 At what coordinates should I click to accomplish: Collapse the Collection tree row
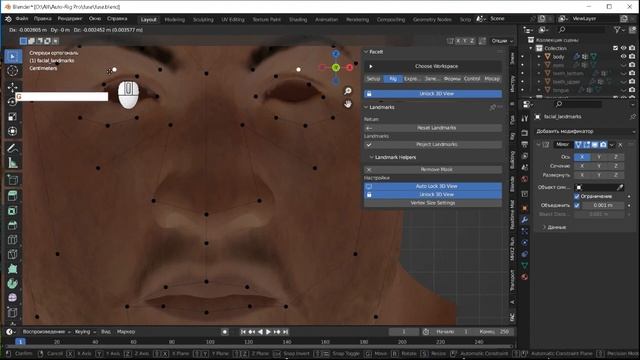[x=531, y=48]
